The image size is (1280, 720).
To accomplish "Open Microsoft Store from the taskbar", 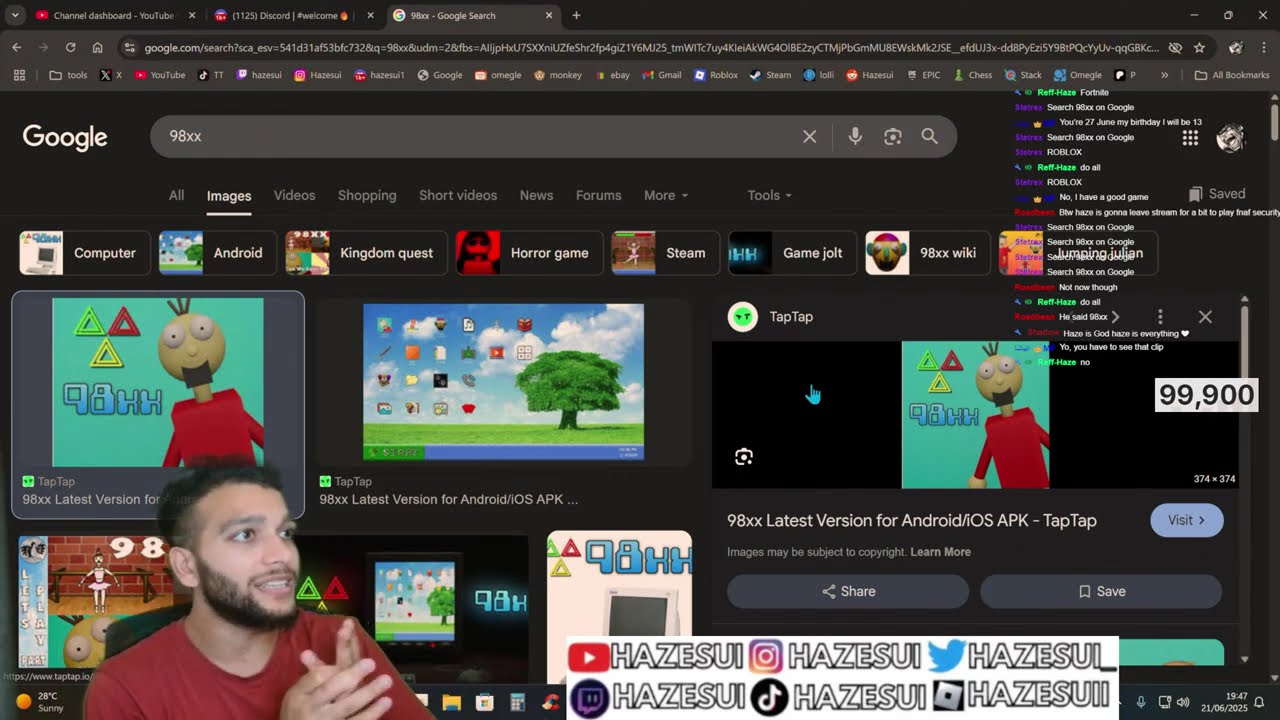I will pos(485,703).
